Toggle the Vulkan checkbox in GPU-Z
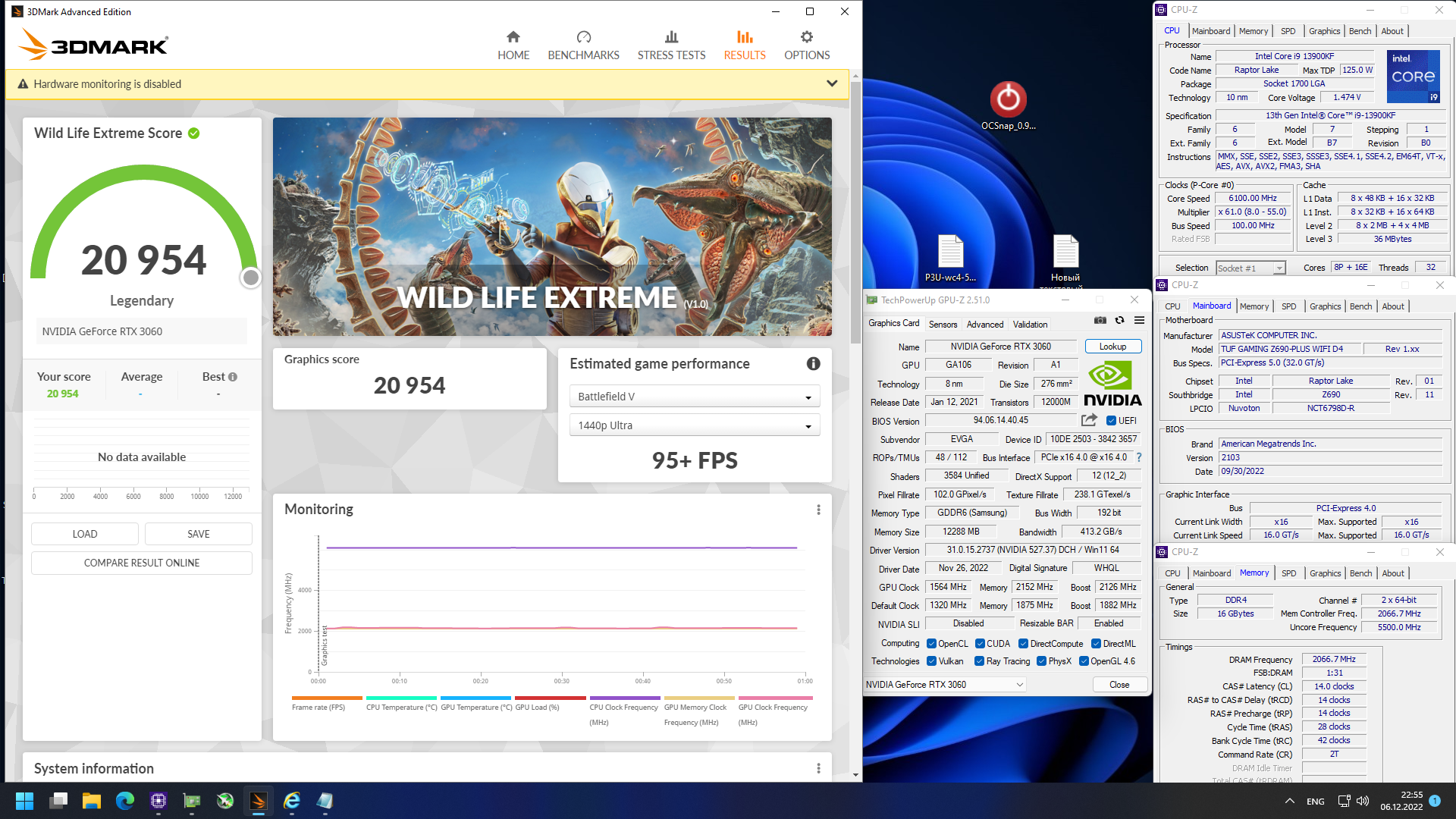Image resolution: width=1456 pixels, height=819 pixels. coord(931,661)
